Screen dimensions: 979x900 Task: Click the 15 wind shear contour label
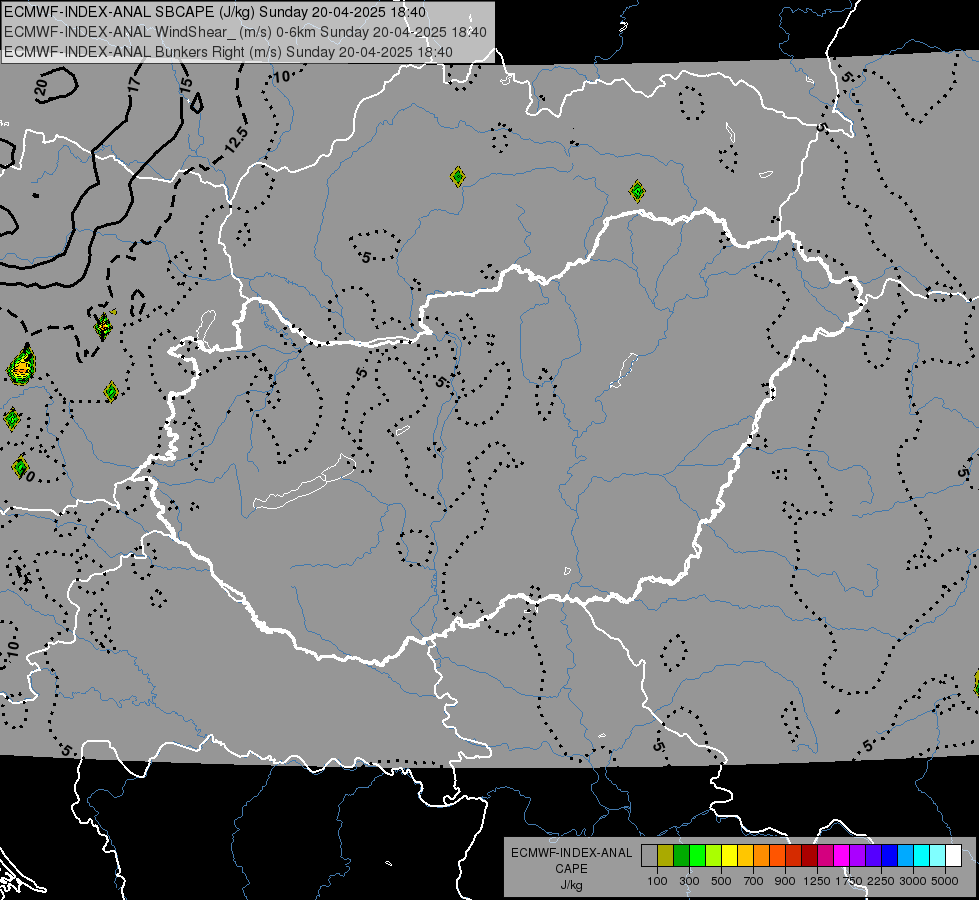point(186,86)
